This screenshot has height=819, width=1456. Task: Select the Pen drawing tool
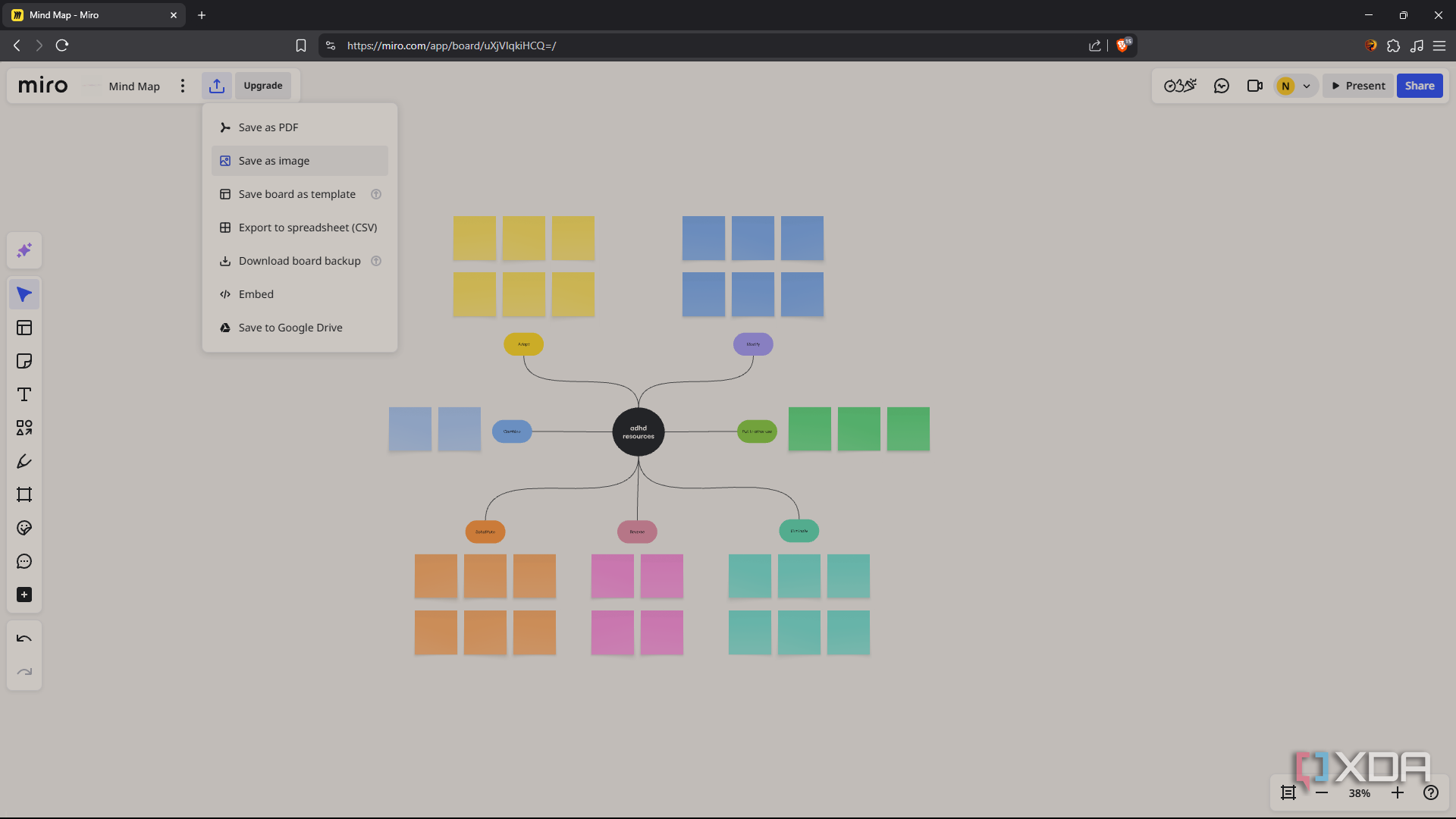click(24, 461)
